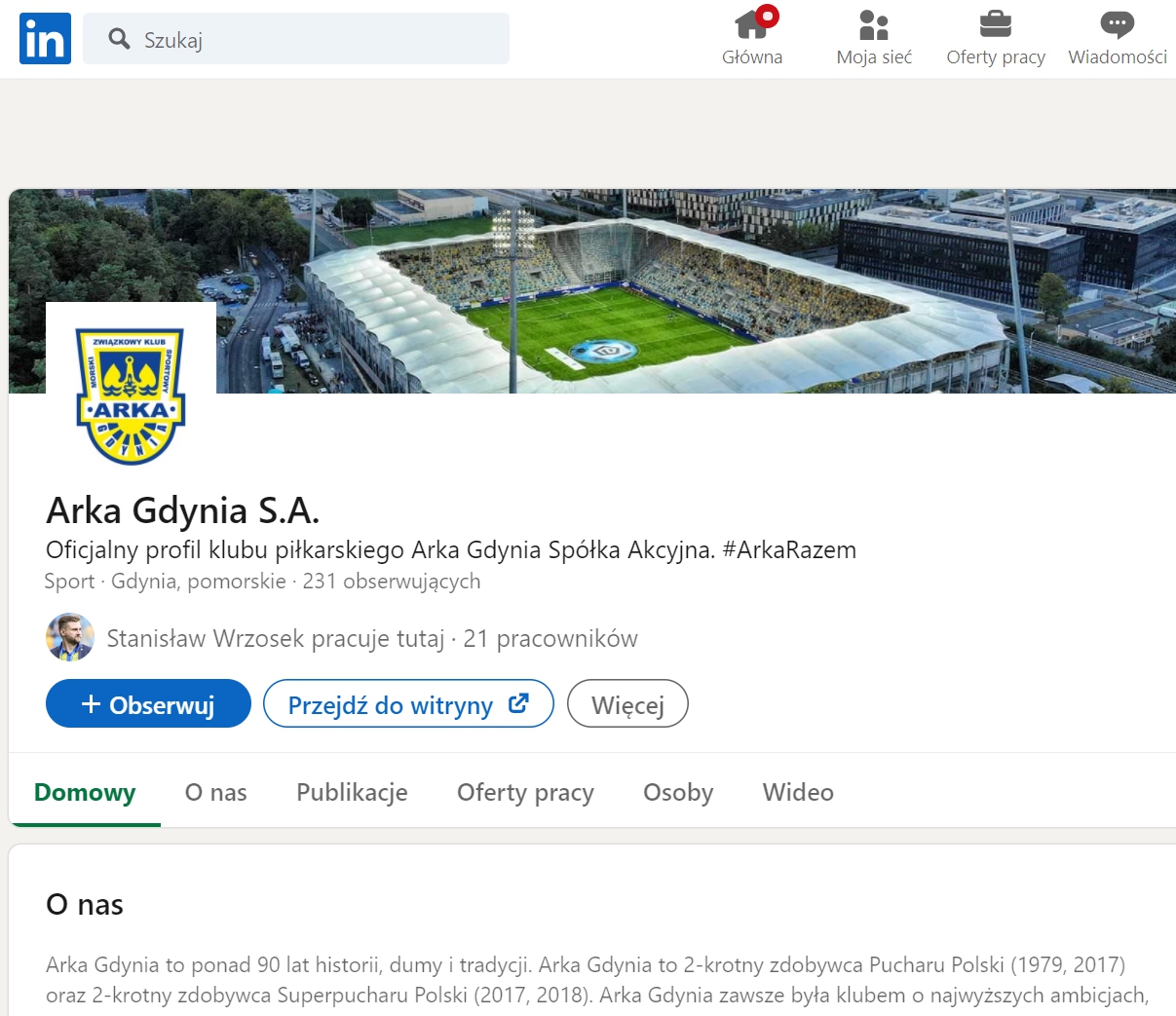Click the Arka Gdynia S.A. page title
Image resolution: width=1176 pixels, height=1016 pixels.
point(183,510)
